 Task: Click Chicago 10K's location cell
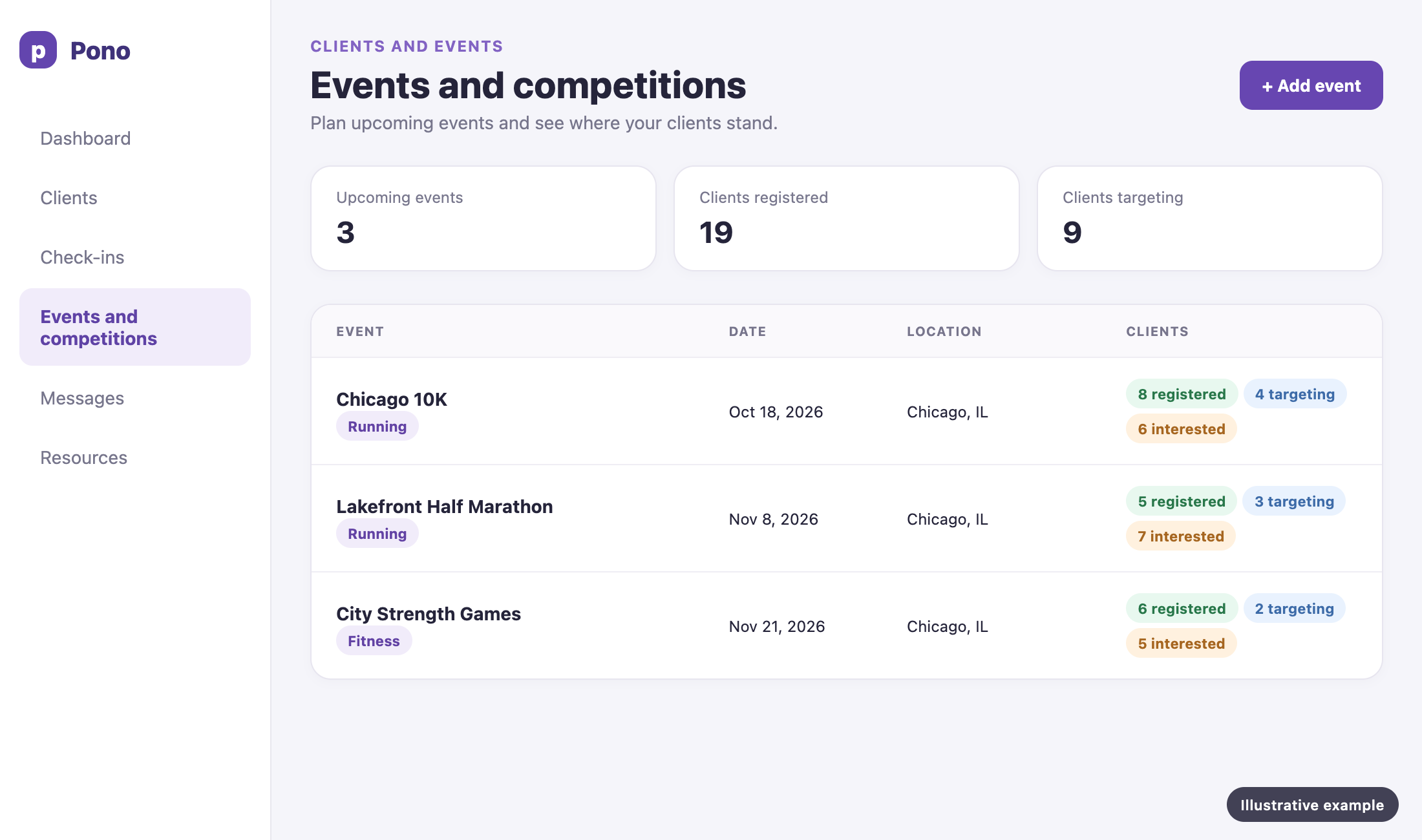point(948,412)
